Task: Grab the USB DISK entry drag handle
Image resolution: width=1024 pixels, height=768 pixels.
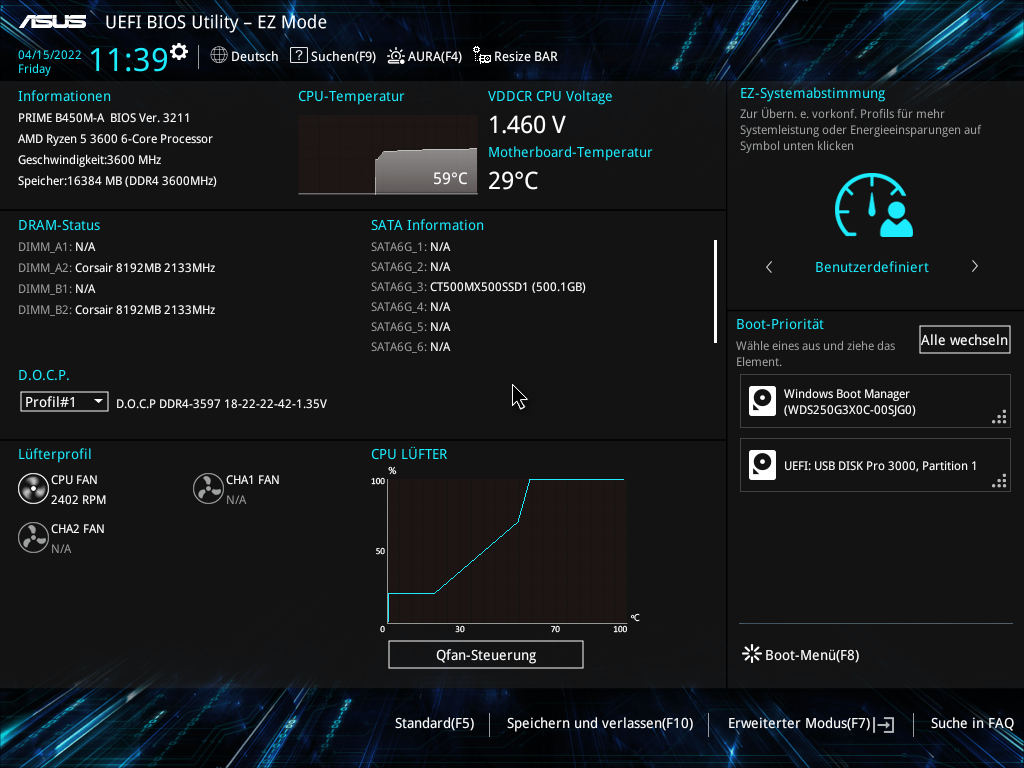Action: point(999,481)
